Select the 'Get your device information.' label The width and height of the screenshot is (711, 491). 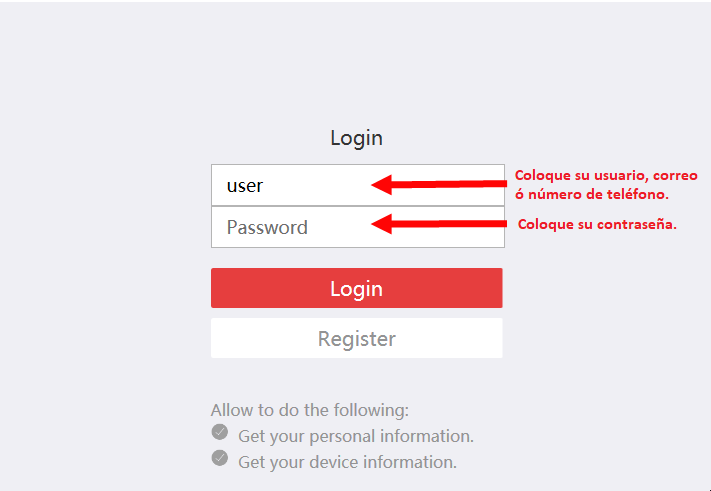pos(347,462)
